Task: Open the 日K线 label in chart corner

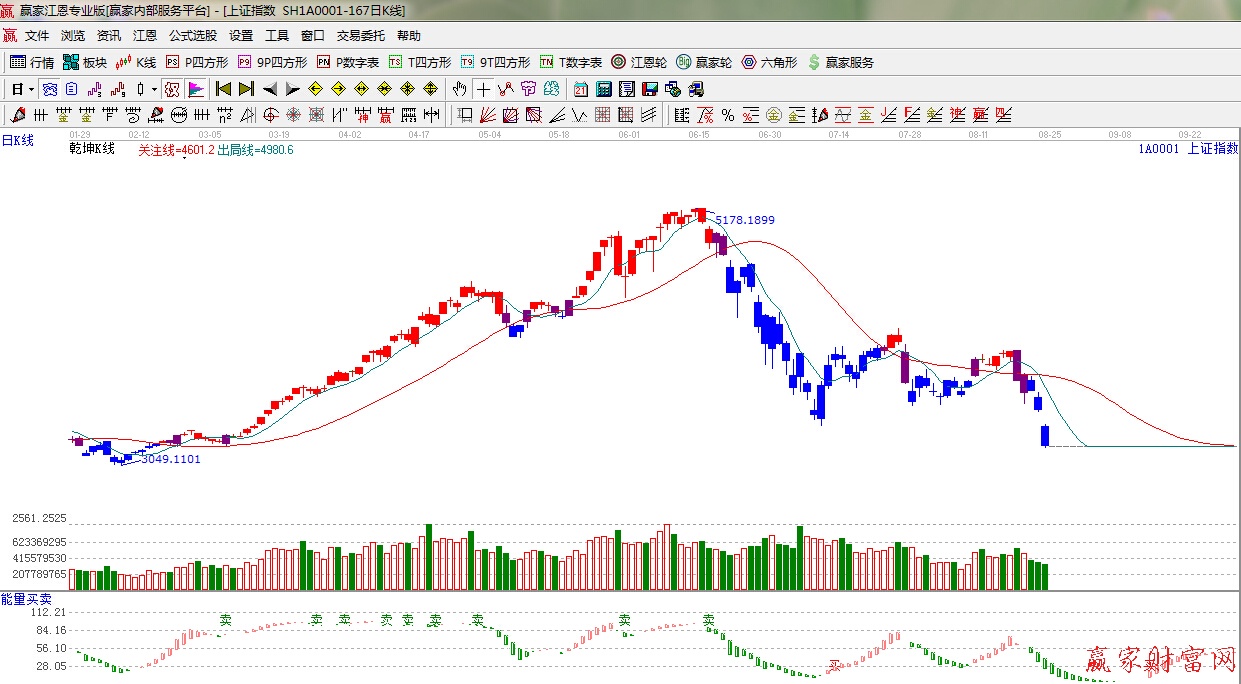Action: point(17,141)
